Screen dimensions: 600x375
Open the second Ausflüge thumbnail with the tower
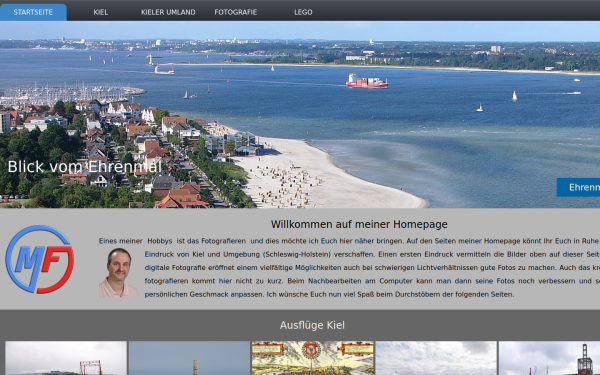pos(189,358)
